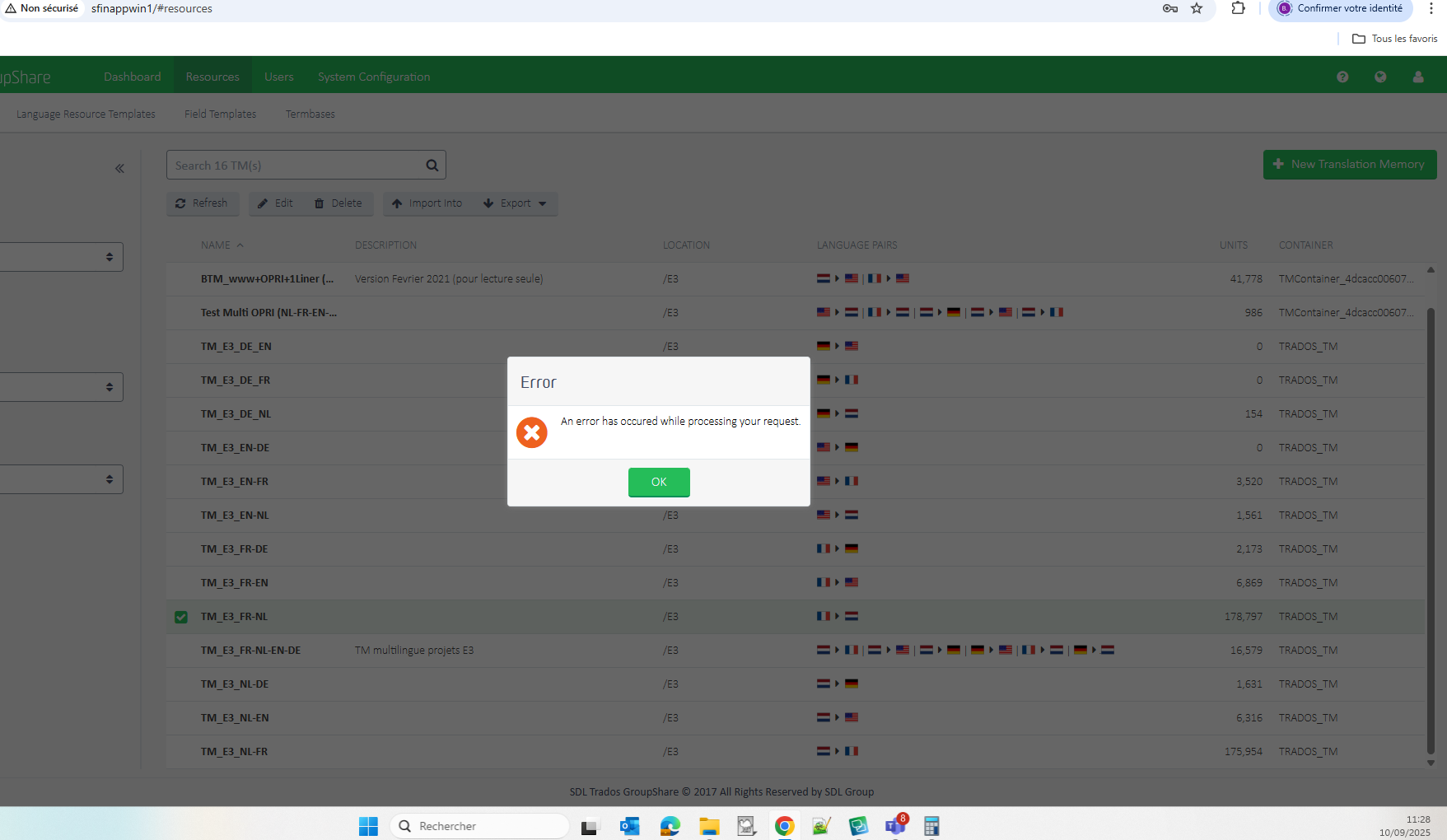Select the Edit pencil icon
The image size is (1447, 840).
[263, 203]
